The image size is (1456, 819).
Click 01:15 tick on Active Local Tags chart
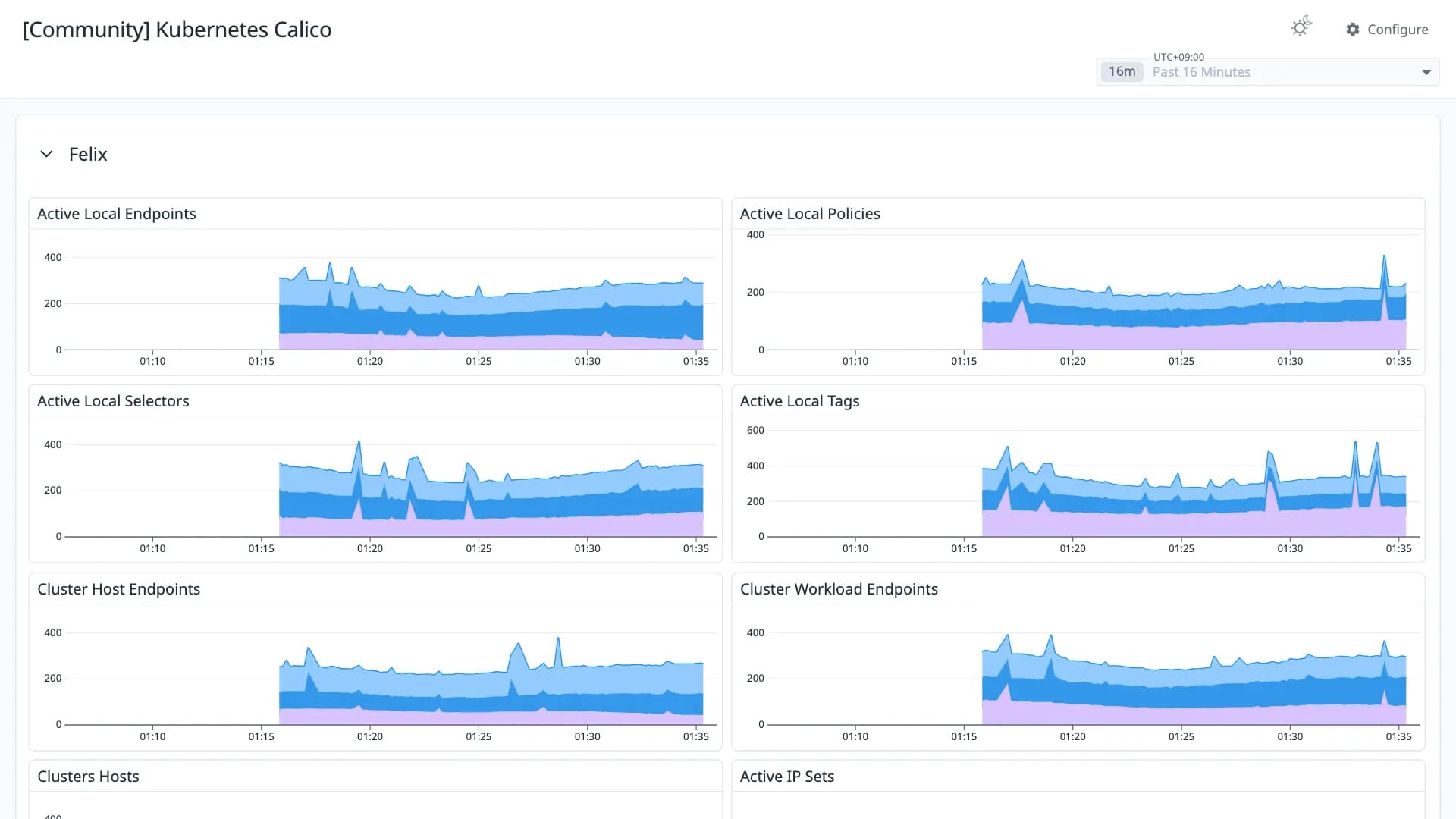(x=964, y=548)
